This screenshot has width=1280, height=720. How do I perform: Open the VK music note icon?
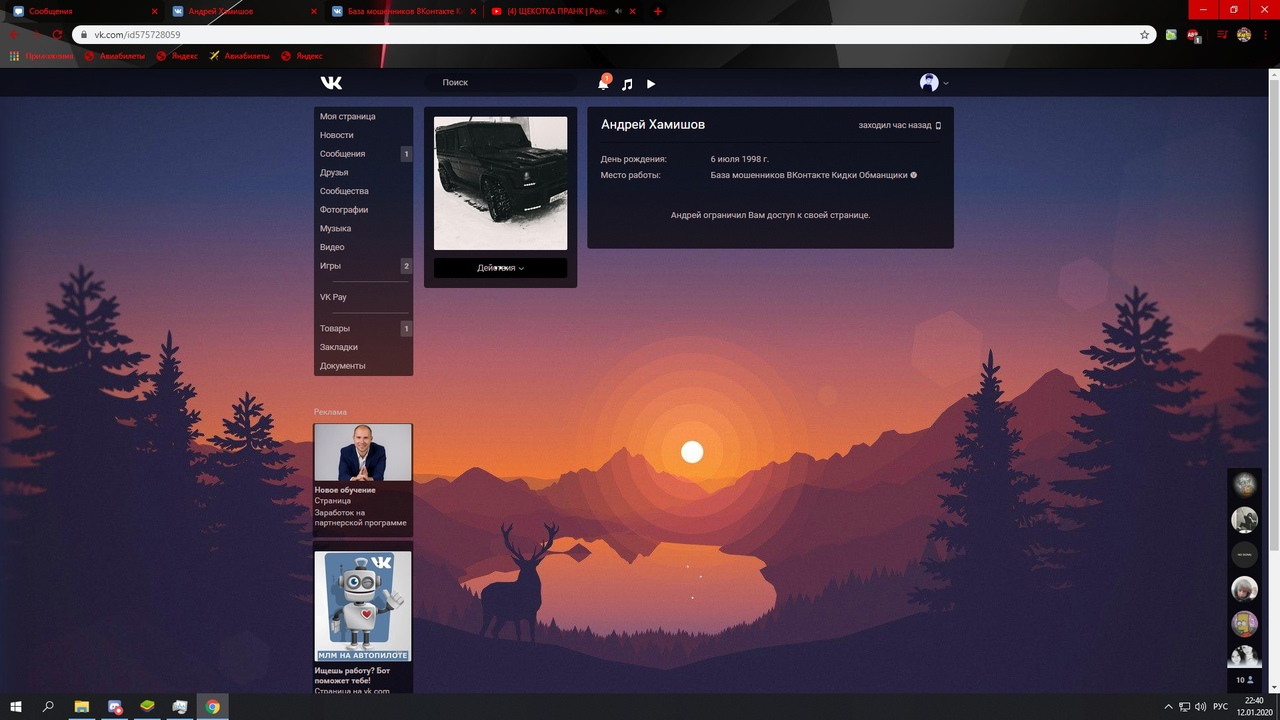[x=627, y=84]
